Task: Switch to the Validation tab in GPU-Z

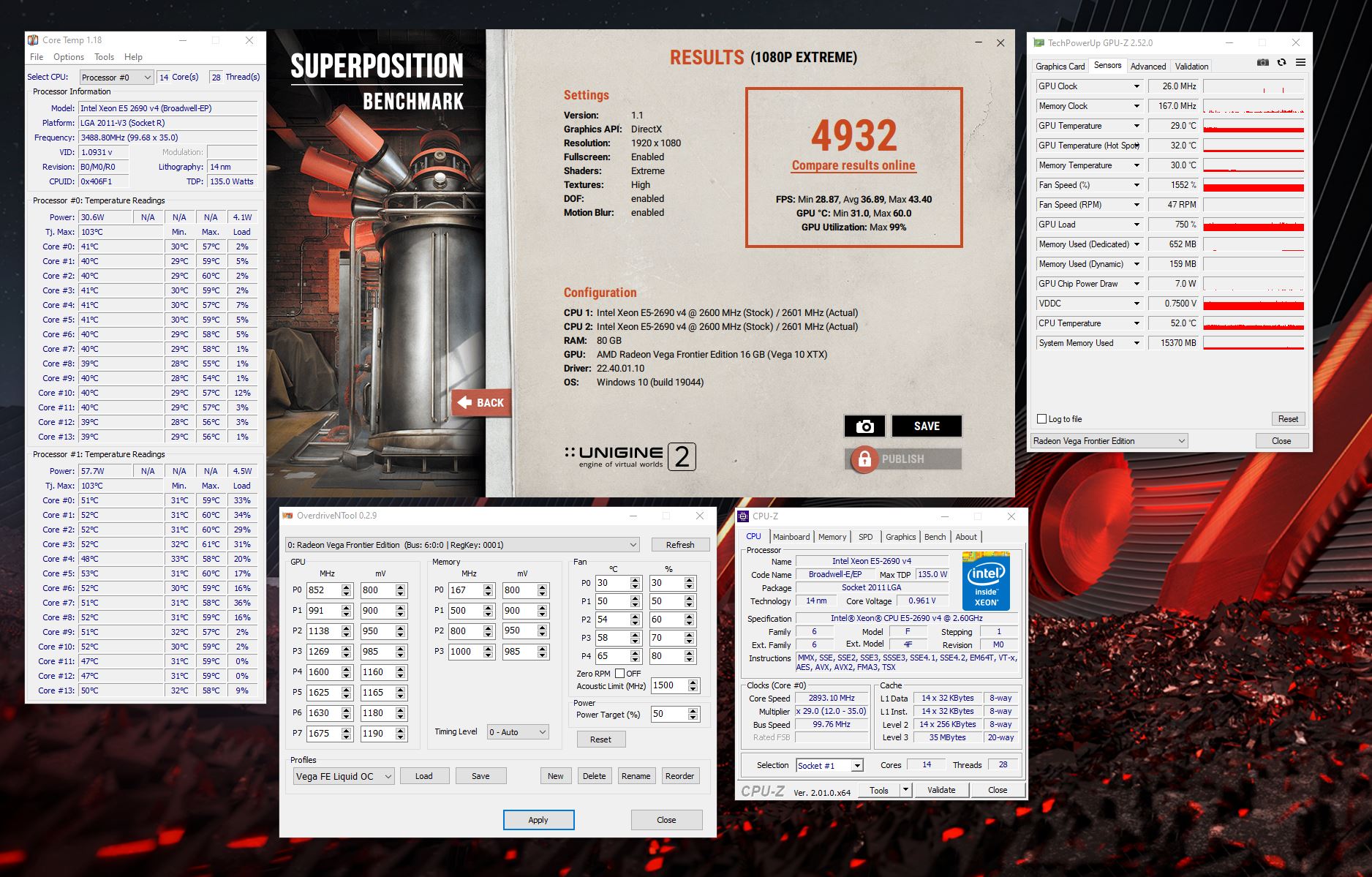Action: coord(1191,66)
